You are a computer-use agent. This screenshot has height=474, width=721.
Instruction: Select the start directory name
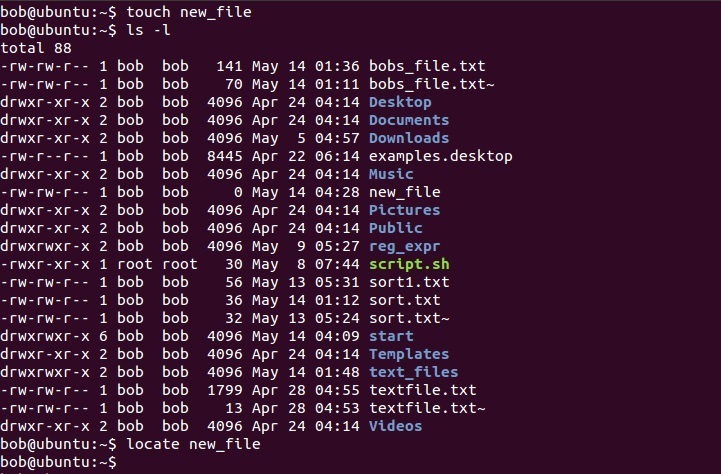coord(391,336)
